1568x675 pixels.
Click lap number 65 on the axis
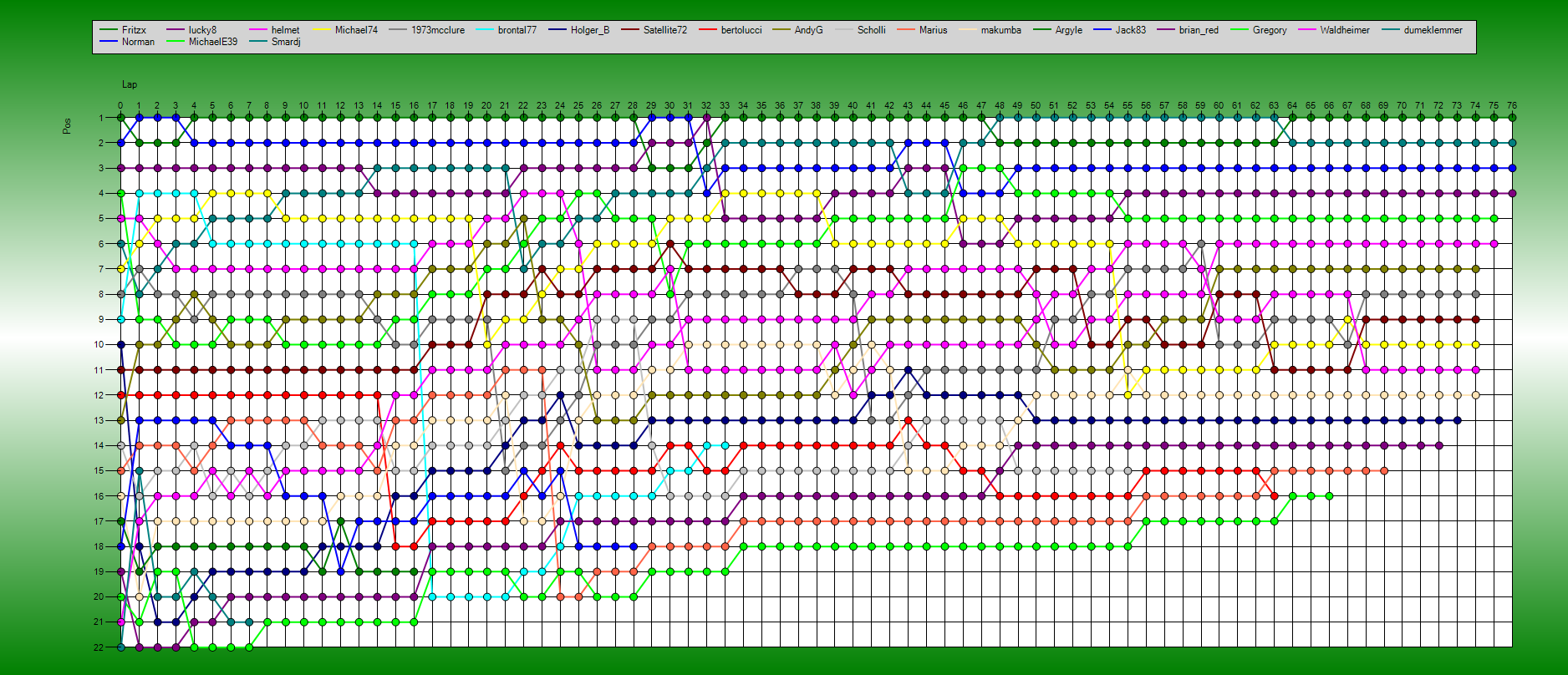(1311, 106)
